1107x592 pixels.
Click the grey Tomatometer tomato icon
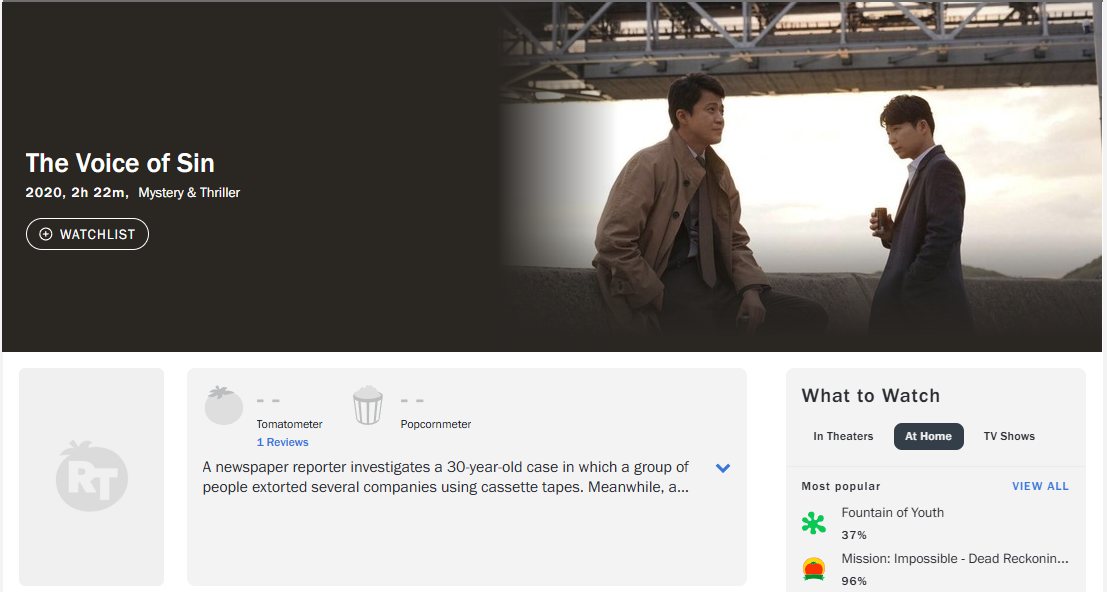224,406
